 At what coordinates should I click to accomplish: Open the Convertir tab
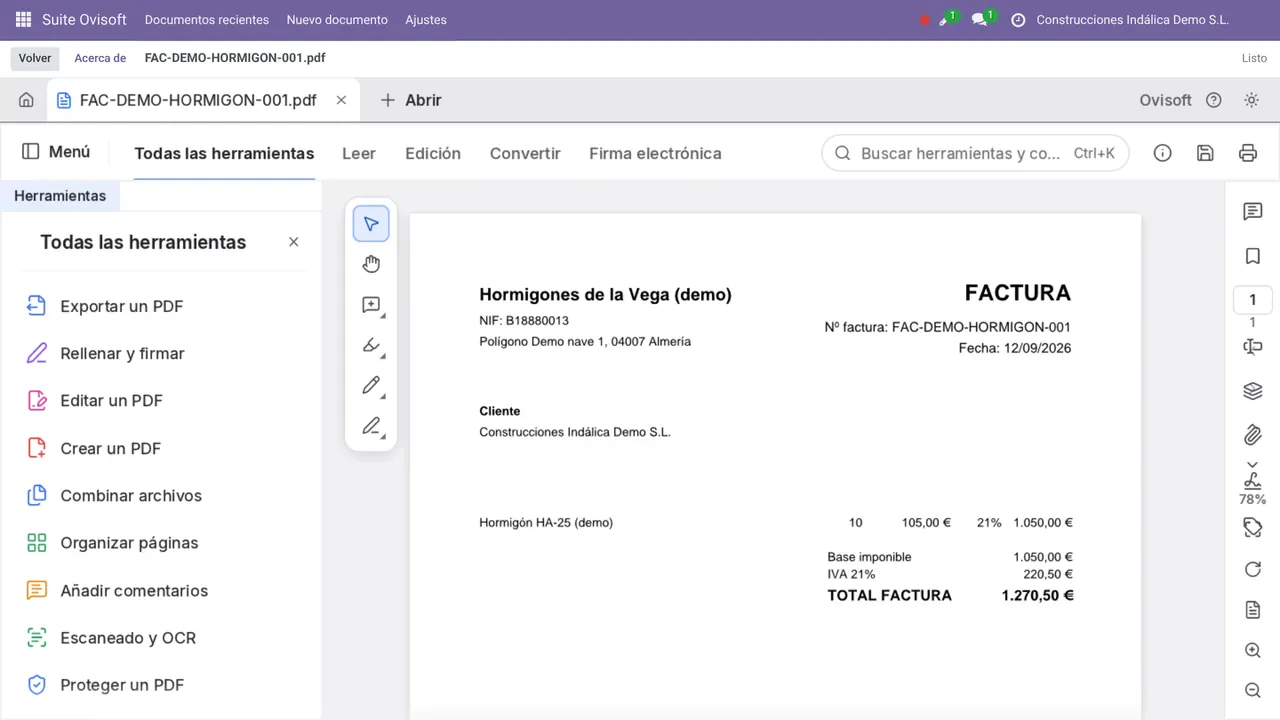(525, 153)
